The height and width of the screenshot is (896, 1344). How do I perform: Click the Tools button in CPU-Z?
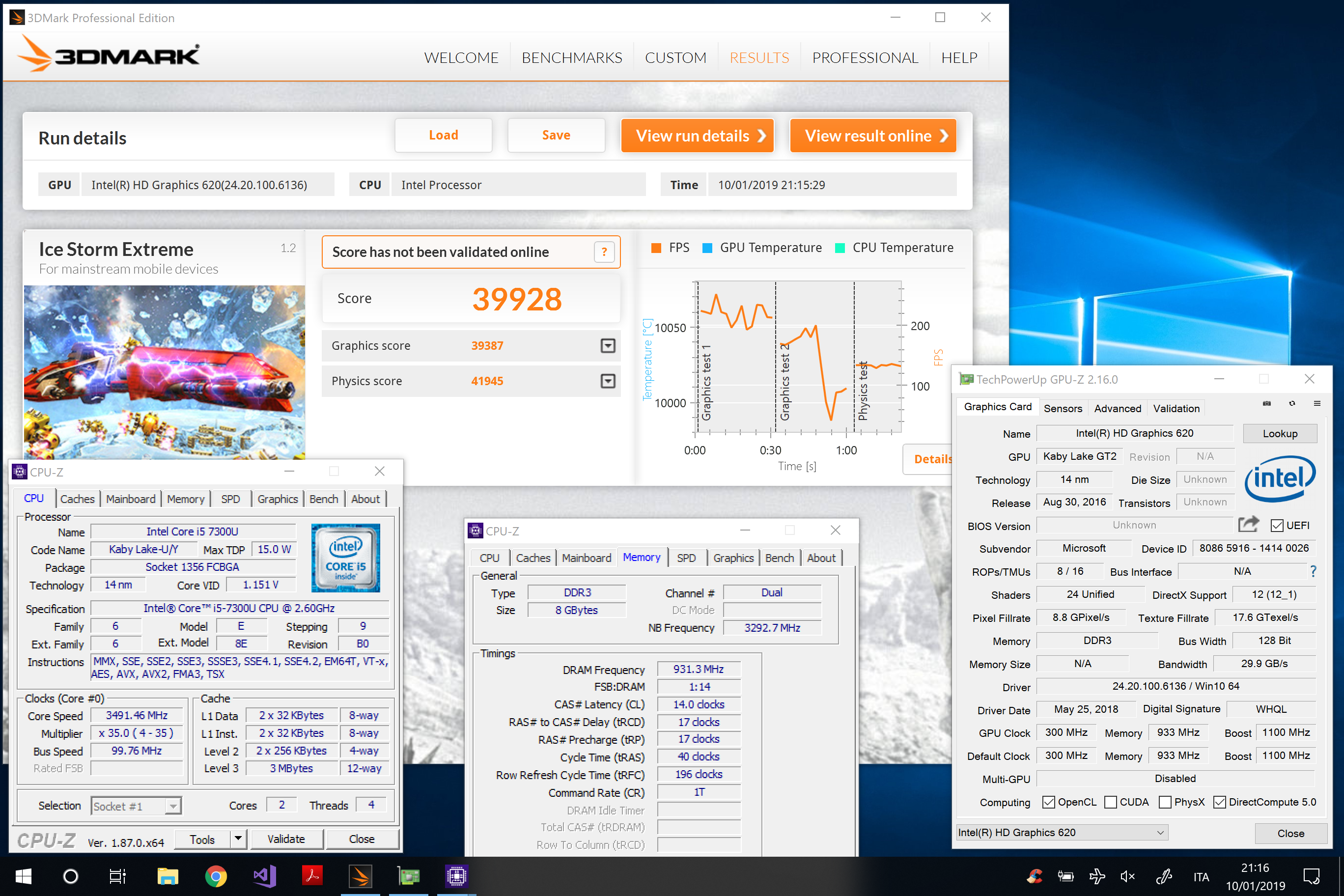202,839
